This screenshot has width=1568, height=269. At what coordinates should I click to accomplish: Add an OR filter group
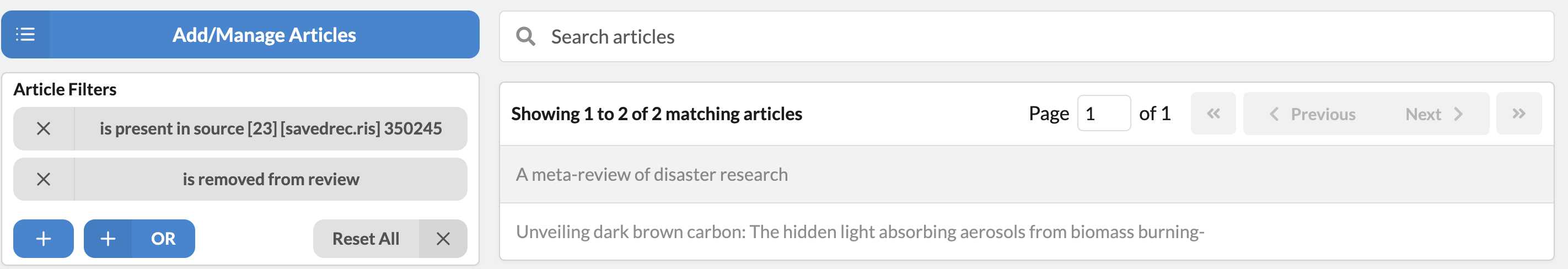pos(163,239)
